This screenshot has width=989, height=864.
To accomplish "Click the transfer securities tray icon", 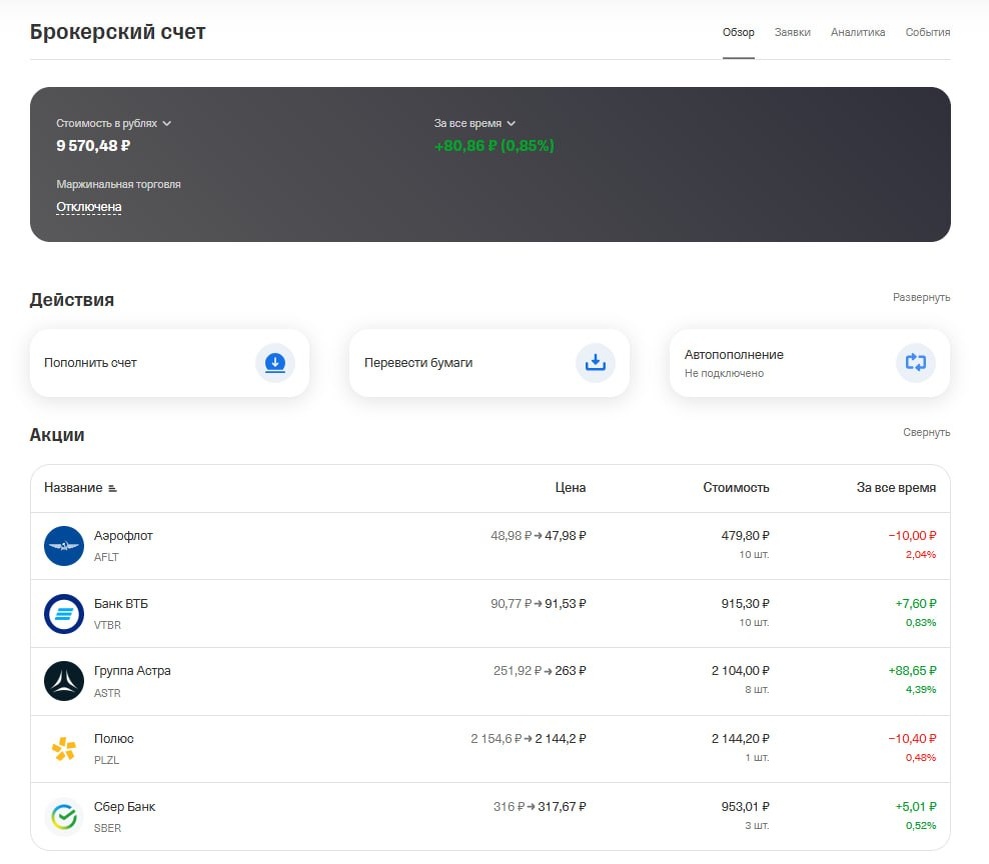I will point(595,363).
